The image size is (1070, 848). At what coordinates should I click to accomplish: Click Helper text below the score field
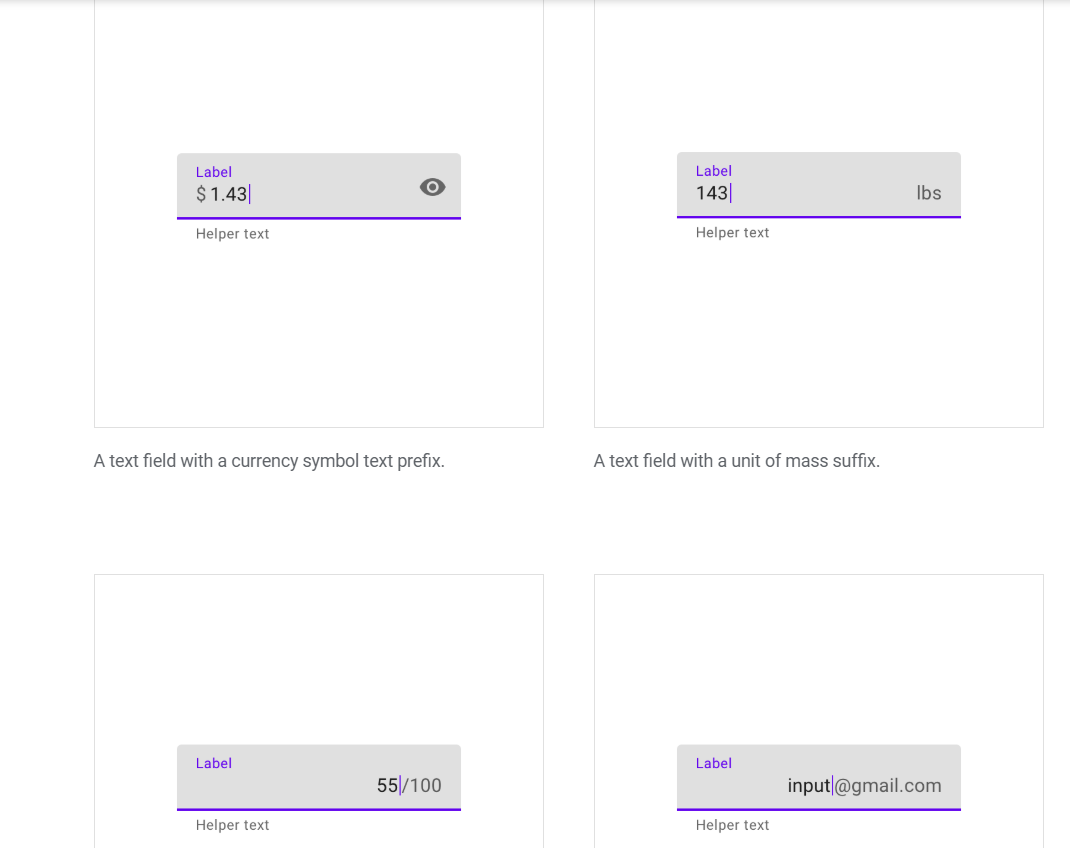coord(232,825)
